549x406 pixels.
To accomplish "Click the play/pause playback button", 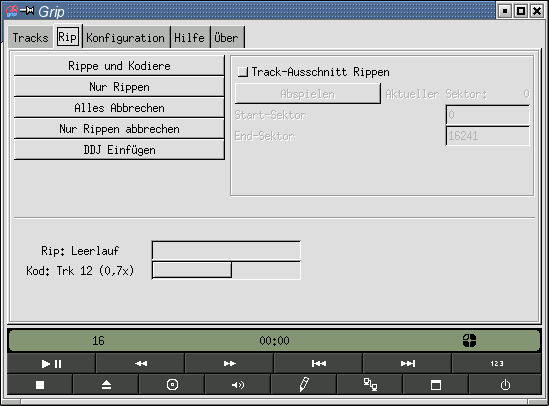I will click(51, 364).
